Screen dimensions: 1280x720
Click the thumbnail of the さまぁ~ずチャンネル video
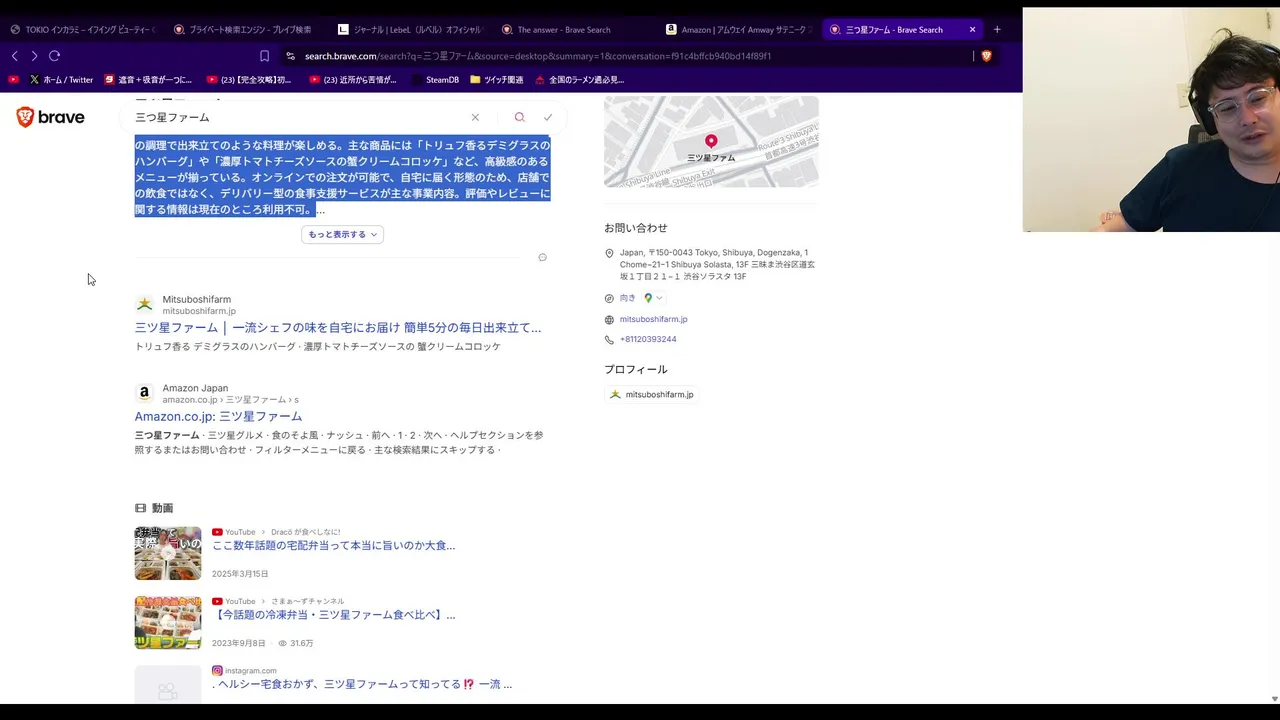(x=168, y=622)
